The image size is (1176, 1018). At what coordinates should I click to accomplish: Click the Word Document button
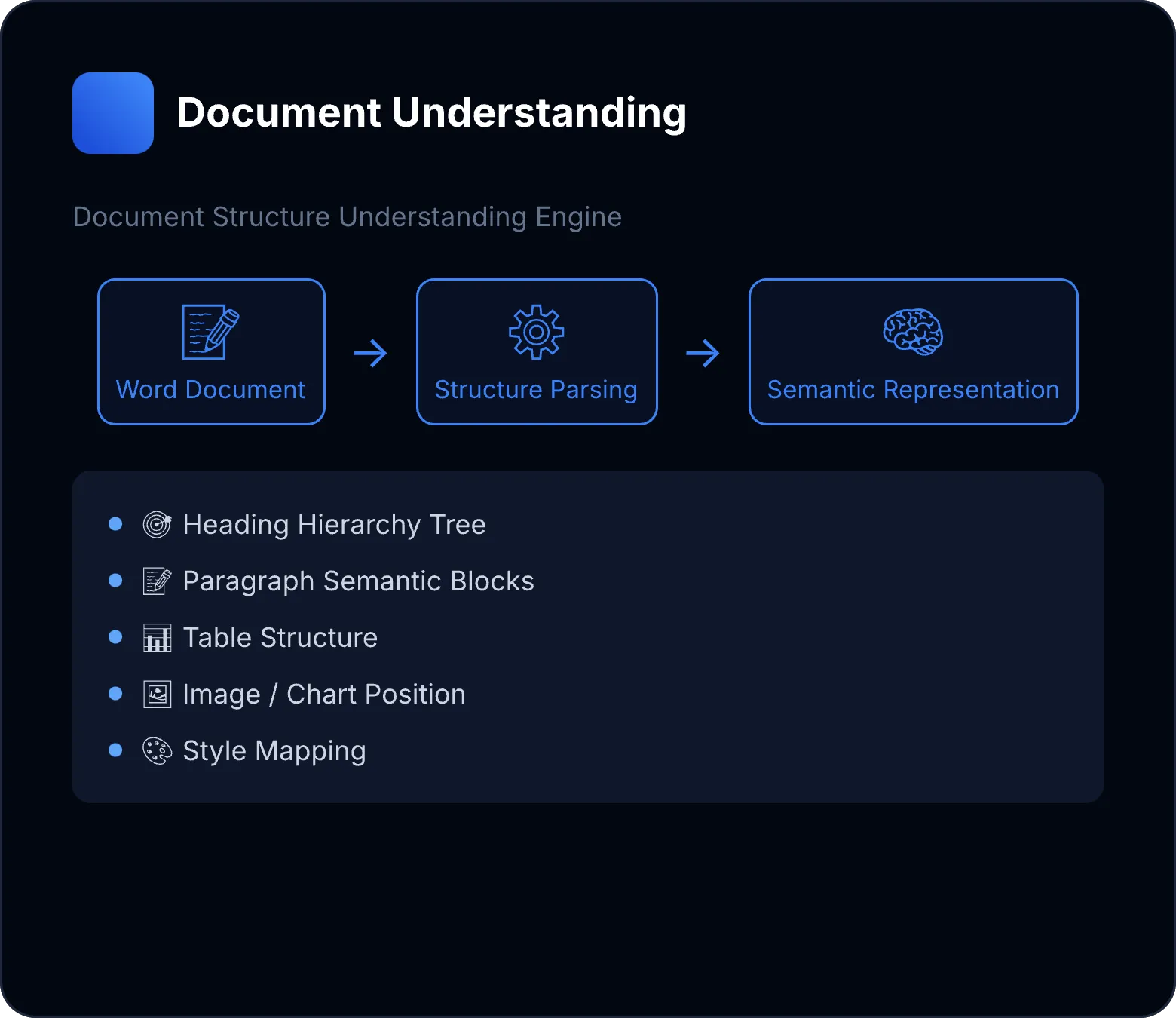pos(210,389)
